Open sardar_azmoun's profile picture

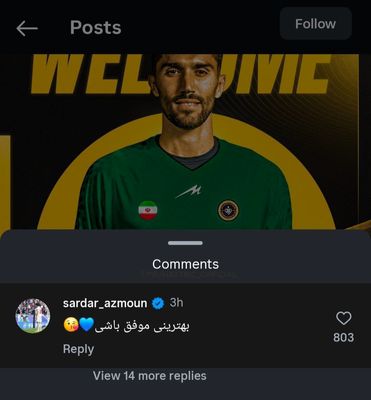33,316
